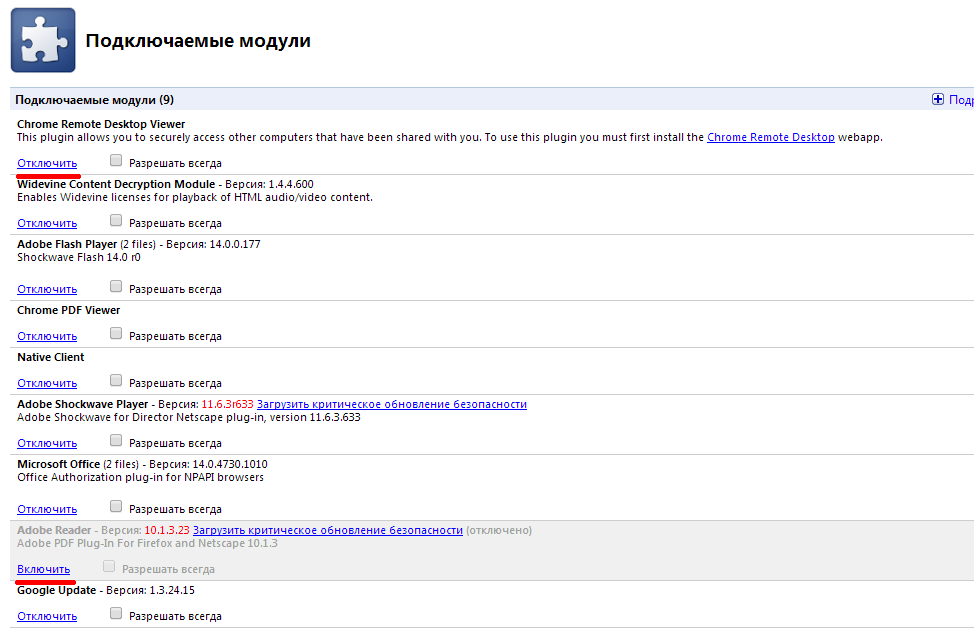Disable the Chrome PDF Viewer plugin
Screen dimensions: 974x638
click(47, 336)
